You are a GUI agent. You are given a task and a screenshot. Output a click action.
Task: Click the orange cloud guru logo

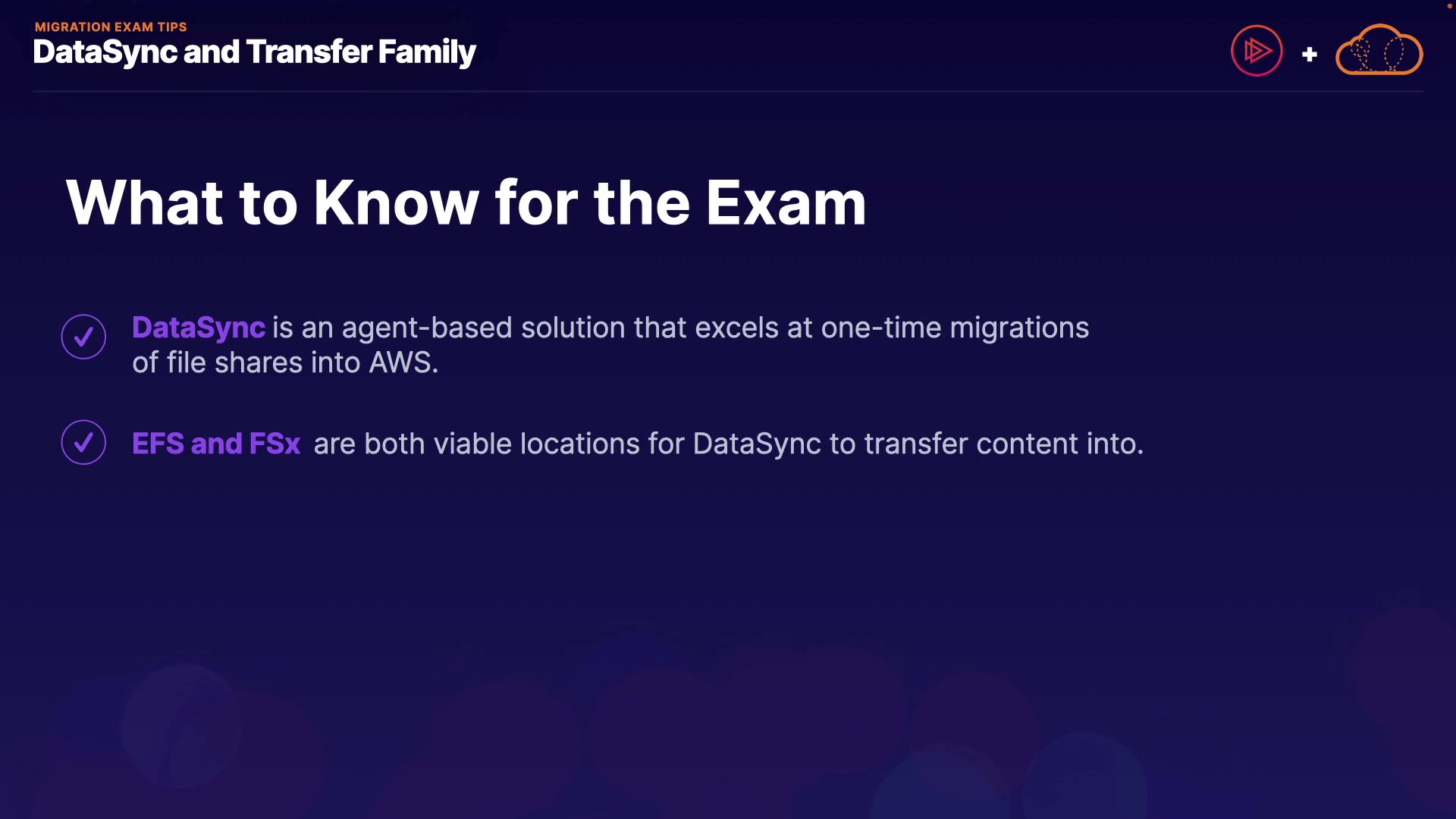1379,51
